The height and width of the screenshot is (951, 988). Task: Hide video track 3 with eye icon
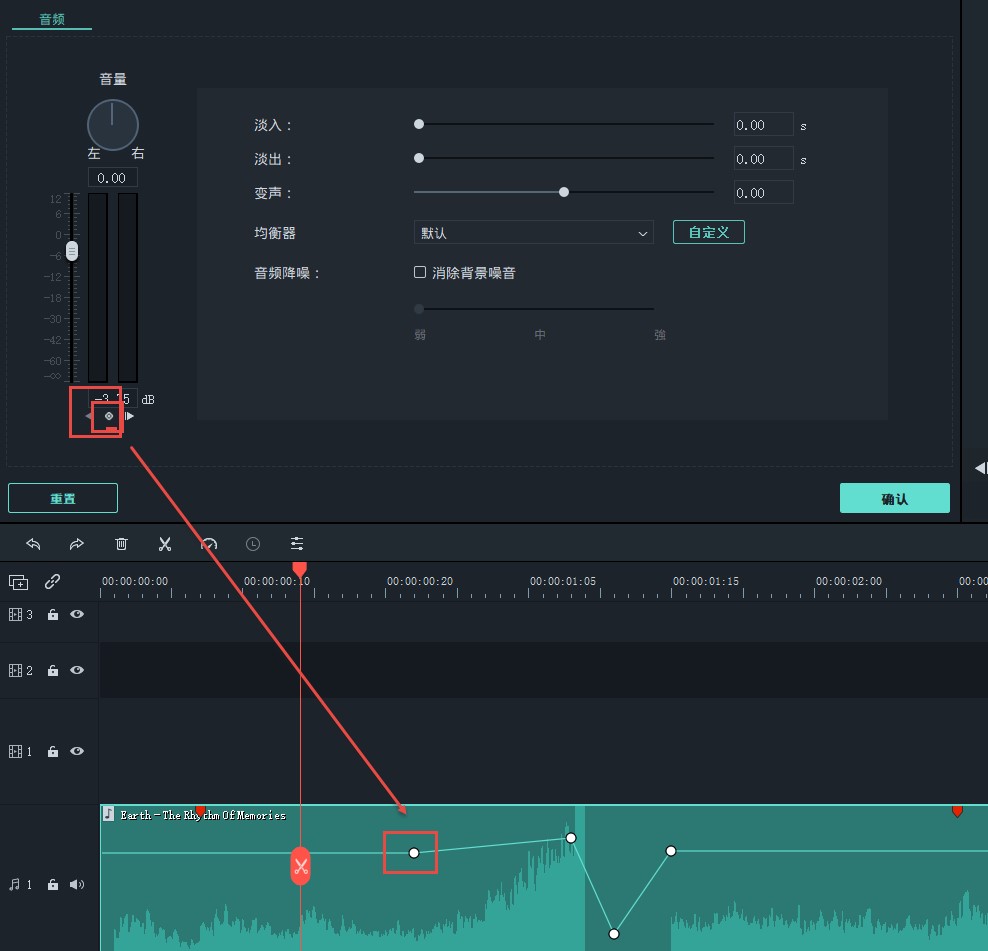(77, 615)
